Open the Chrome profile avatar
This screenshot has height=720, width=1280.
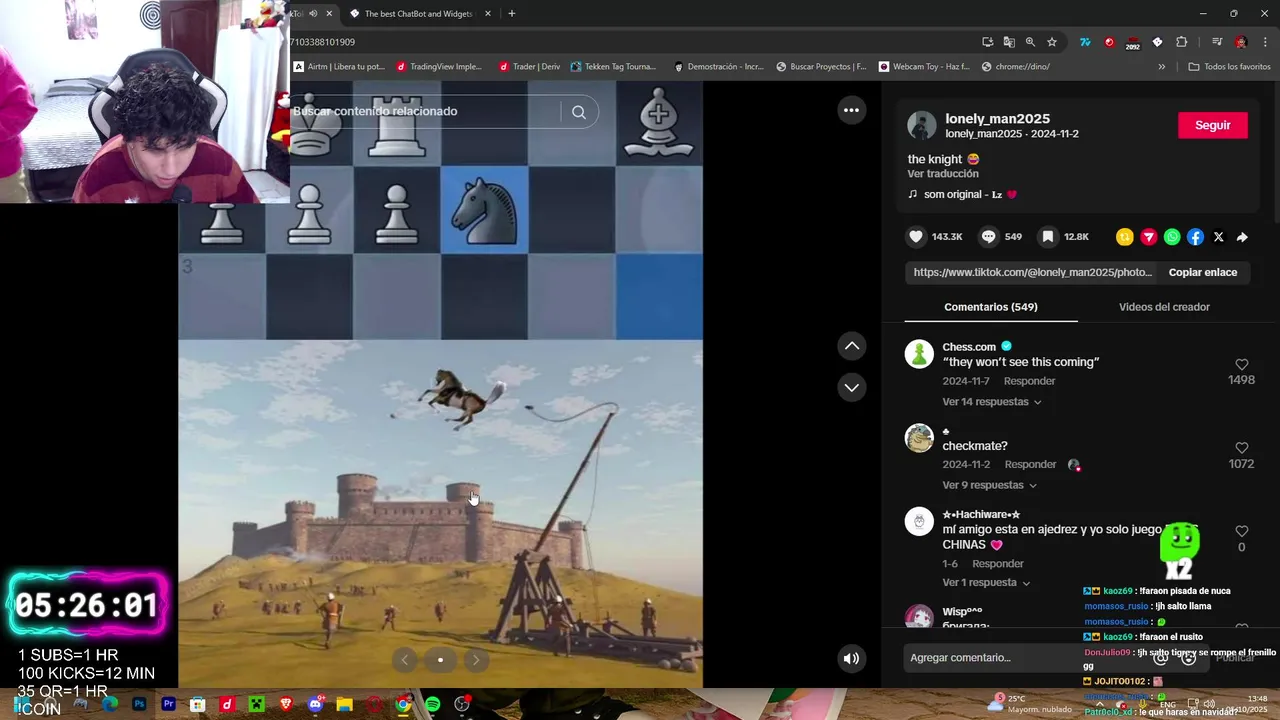(x=1241, y=42)
